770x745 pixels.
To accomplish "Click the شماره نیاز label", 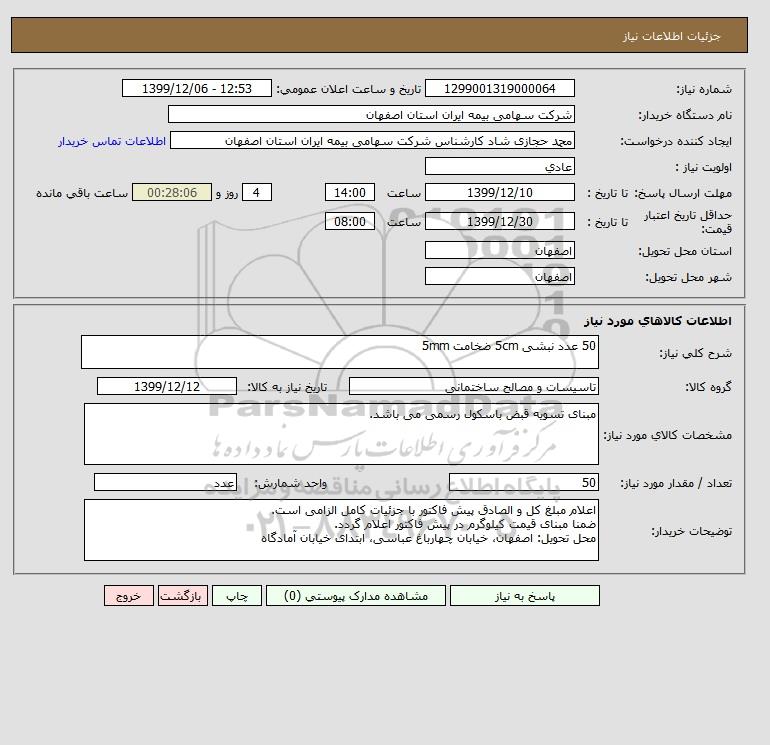I will point(704,89).
